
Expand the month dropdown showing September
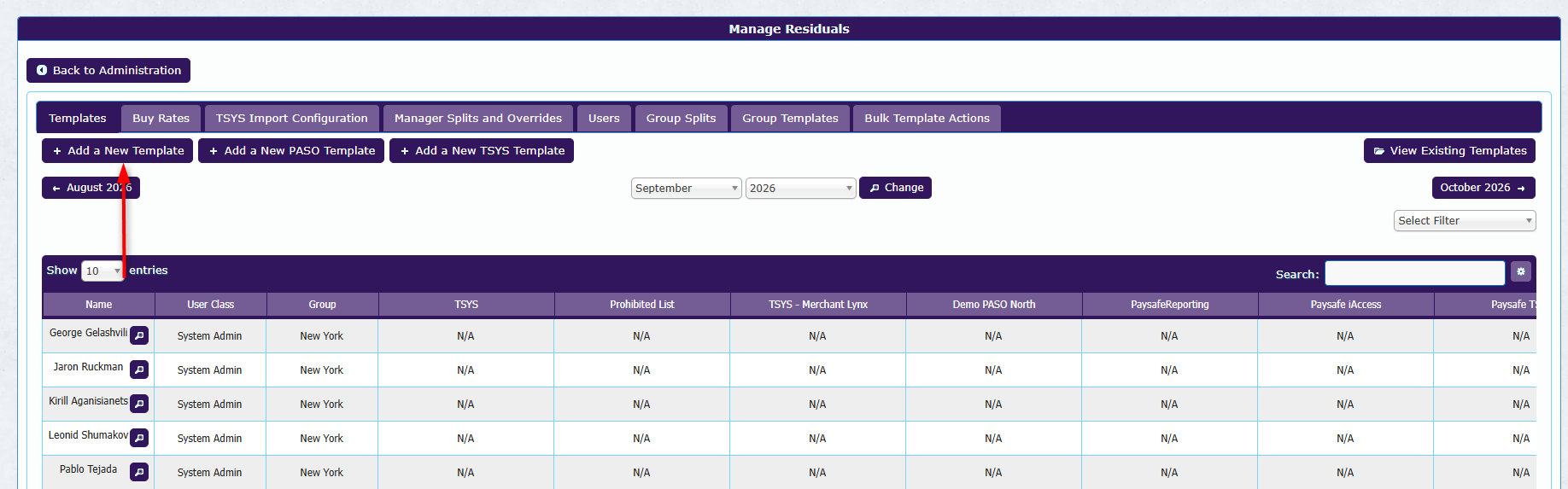(687, 188)
